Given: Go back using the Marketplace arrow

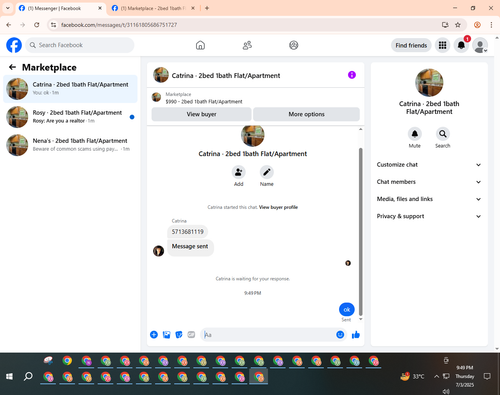Looking at the screenshot, I should [x=12, y=67].
